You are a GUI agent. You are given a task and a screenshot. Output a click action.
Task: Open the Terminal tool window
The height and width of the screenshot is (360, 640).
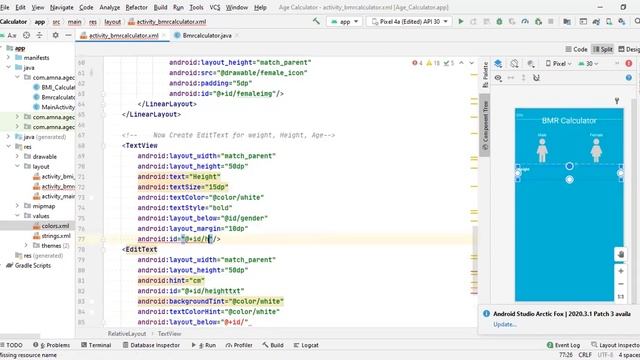pos(96,345)
